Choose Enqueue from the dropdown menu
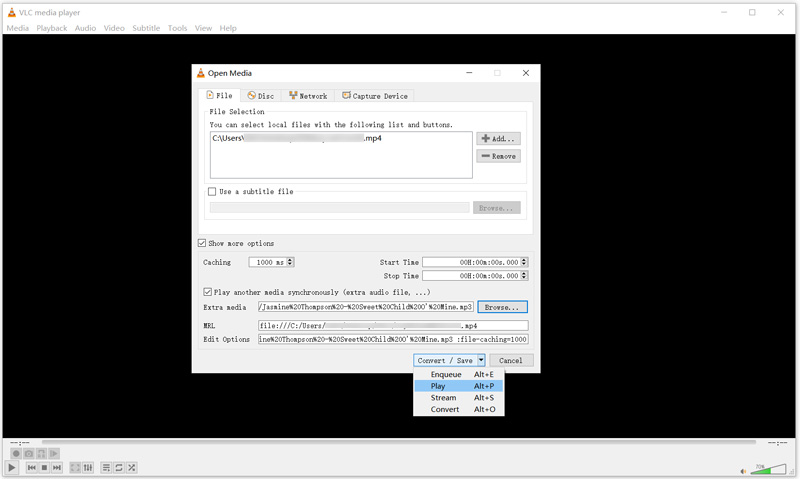Screen dimensions: 800x479 (x=459, y=374)
